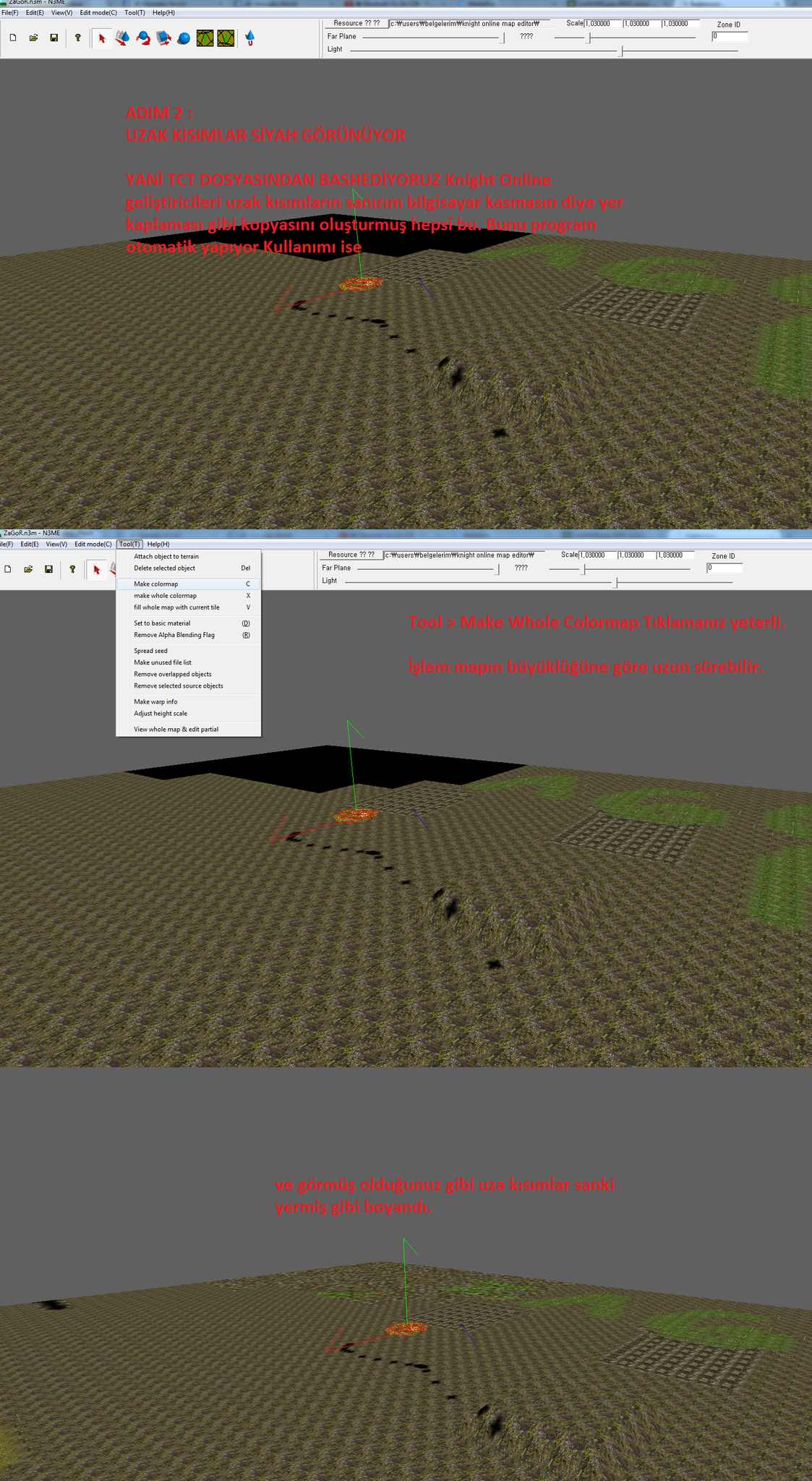Open Help(H) menu beside open Tool menu
Screen dimensions: 812x1481
158,544
